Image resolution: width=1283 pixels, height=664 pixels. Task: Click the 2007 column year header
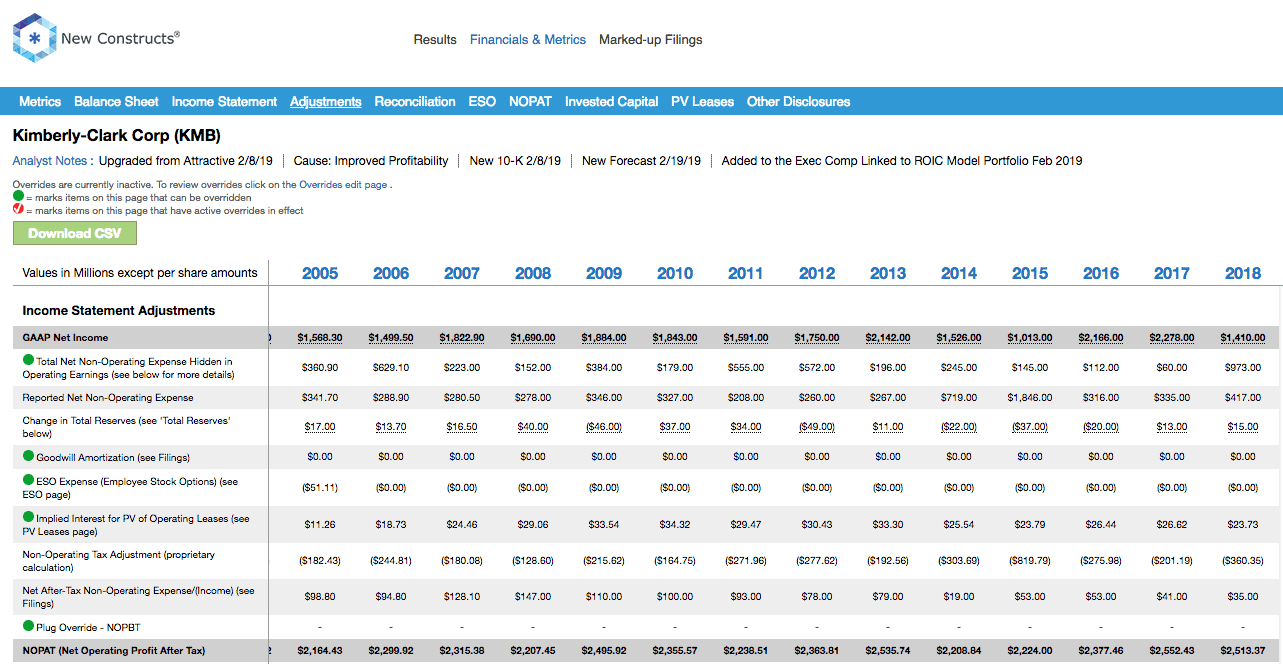click(x=462, y=273)
